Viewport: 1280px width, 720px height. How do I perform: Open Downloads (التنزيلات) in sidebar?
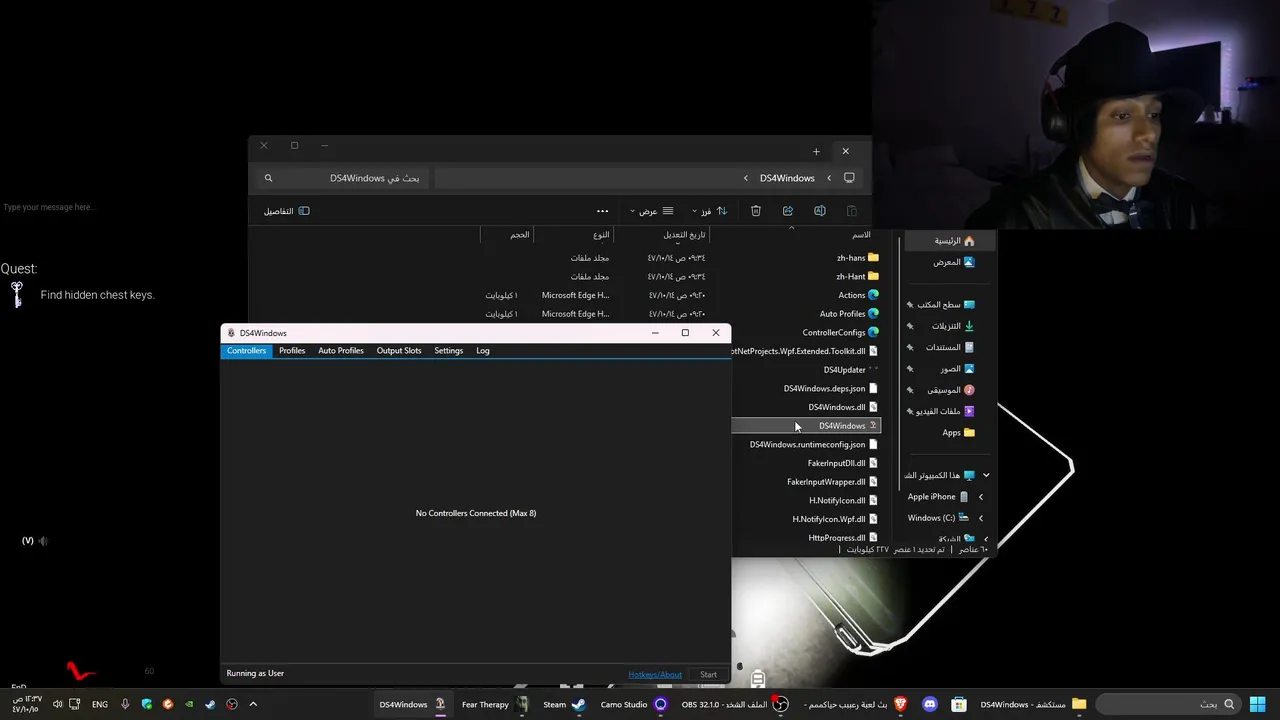[953, 326]
